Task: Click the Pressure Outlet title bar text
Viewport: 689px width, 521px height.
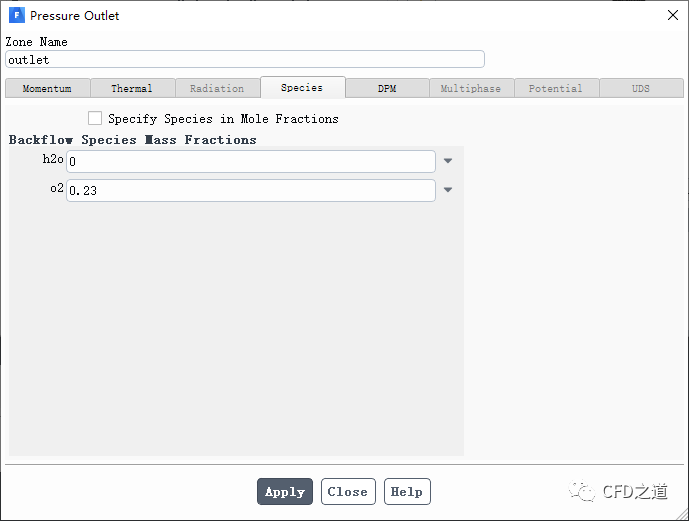Action: point(74,16)
